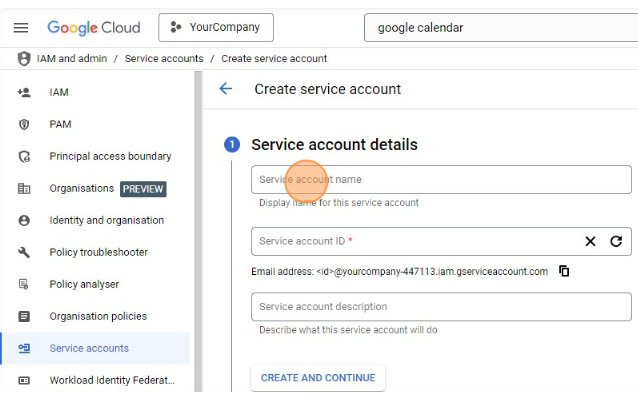The height and width of the screenshot is (395, 638).
Task: Click the PAM shield icon in sidebar
Action: (24, 124)
